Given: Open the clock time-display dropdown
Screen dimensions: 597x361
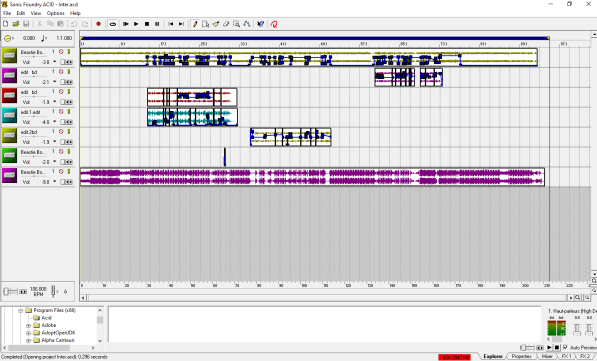Looking at the screenshot, I should point(8,38).
